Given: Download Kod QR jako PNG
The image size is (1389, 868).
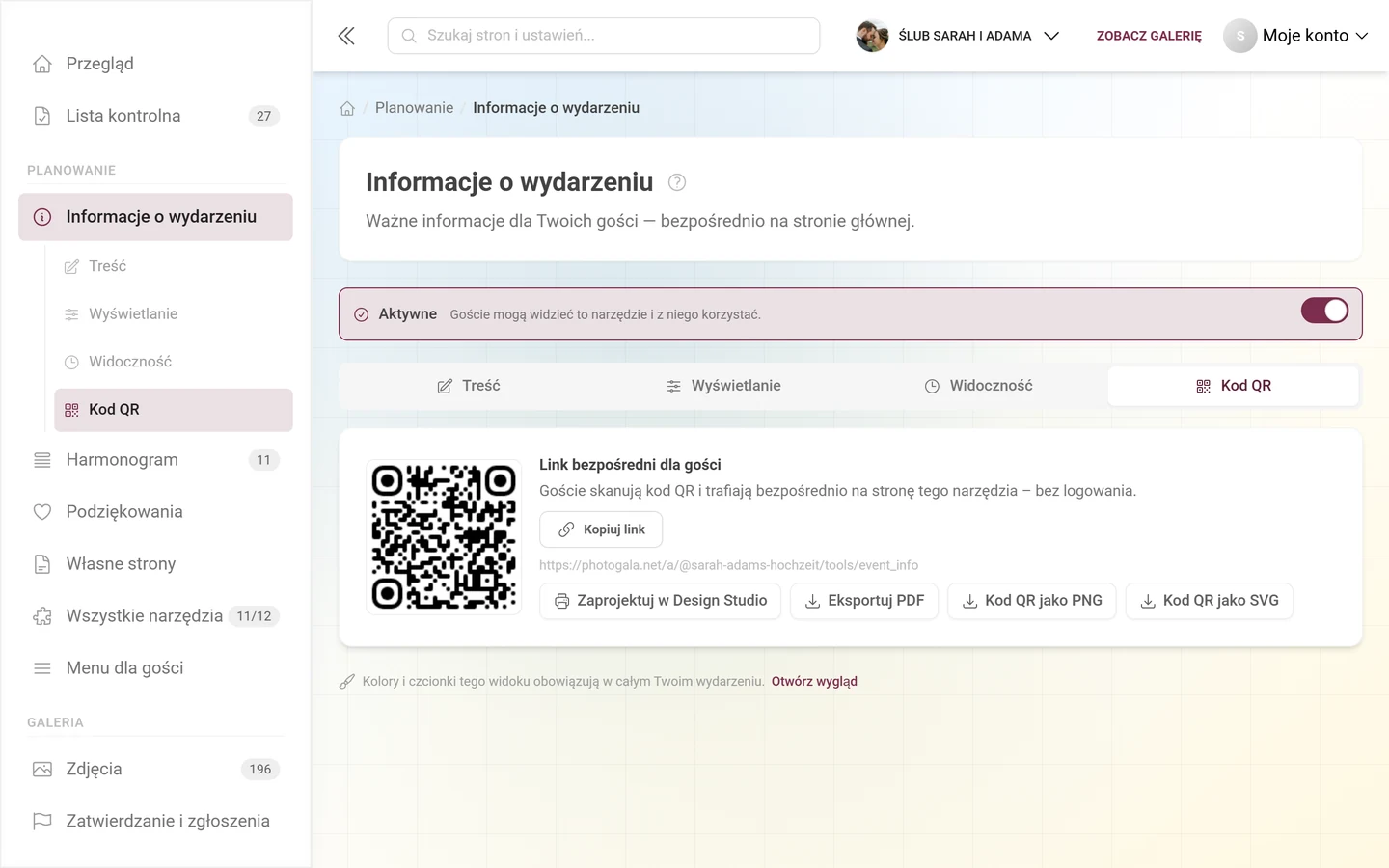Looking at the screenshot, I should click(x=1032, y=601).
